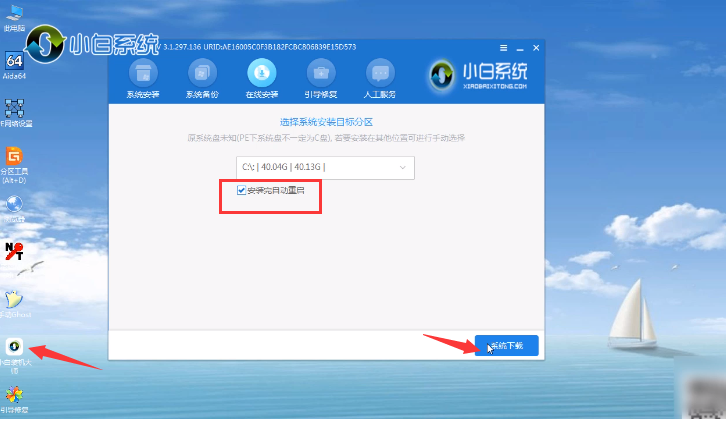This screenshot has height=421, width=726.
Task: Click the 系统下载 button
Action: (507, 346)
